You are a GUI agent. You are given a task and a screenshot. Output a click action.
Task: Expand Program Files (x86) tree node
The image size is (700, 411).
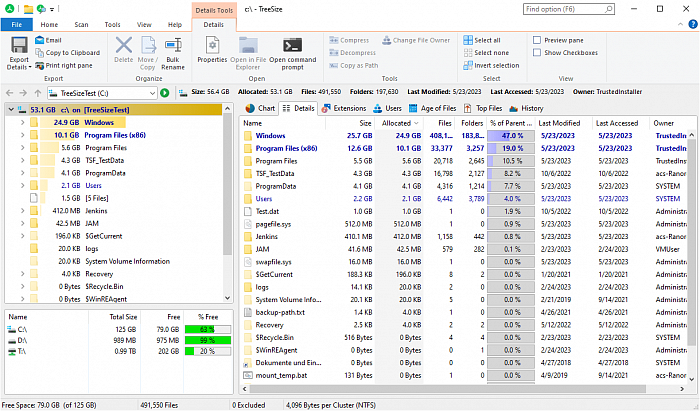(x=22, y=135)
